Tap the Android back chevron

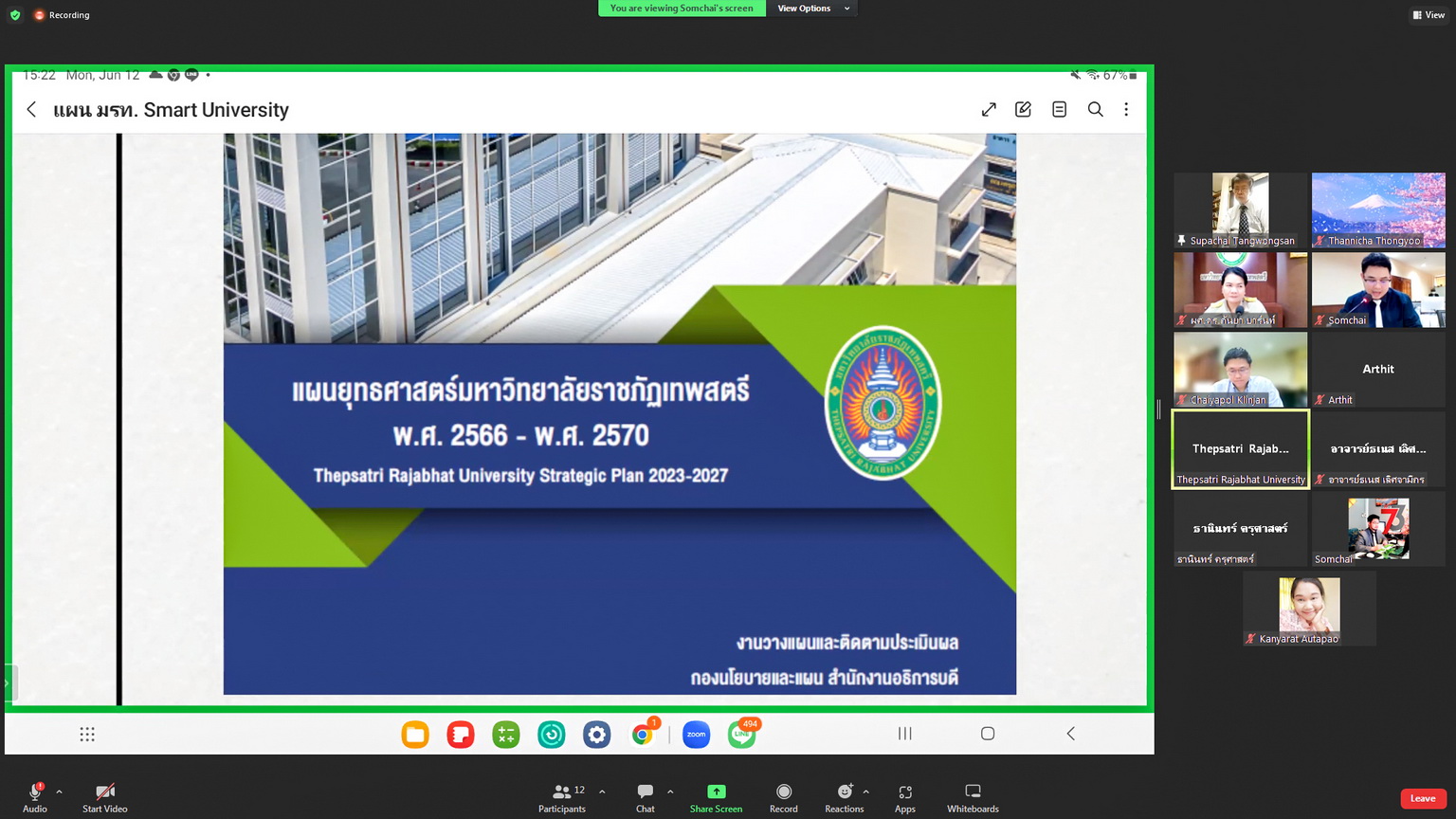pyautogui.click(x=1070, y=734)
